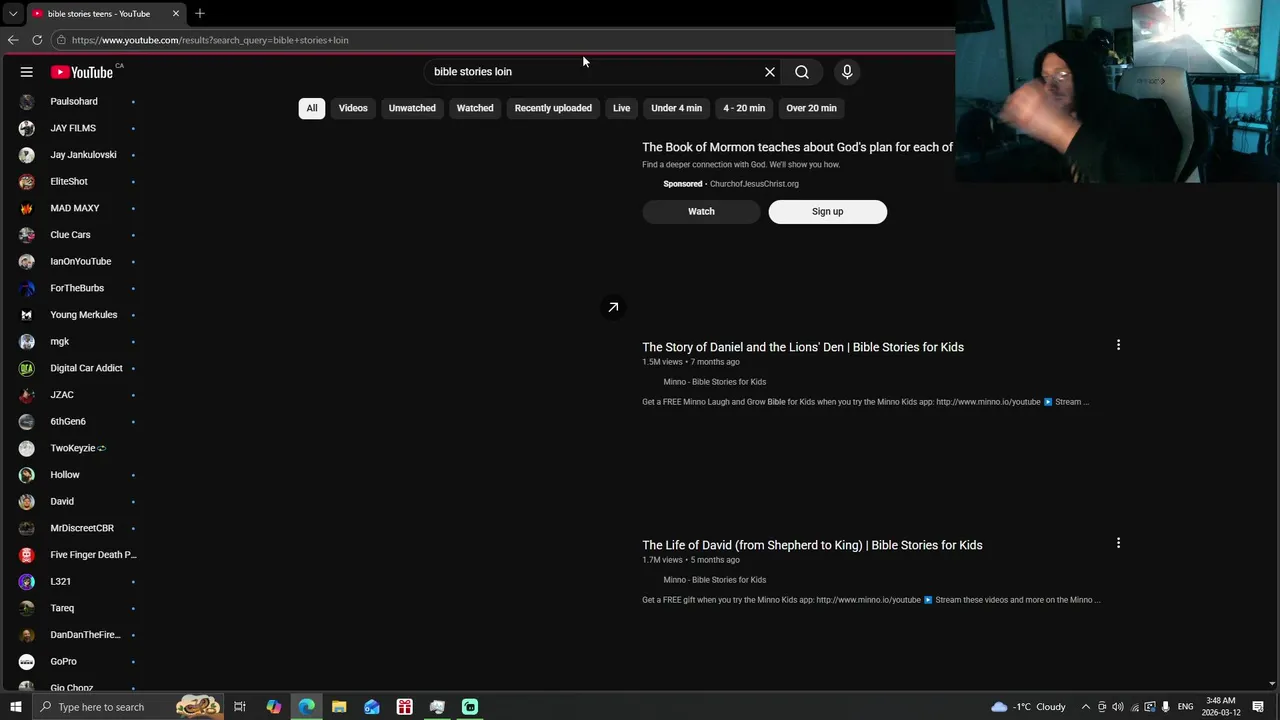Run search with the magnifier button

pyautogui.click(x=802, y=72)
